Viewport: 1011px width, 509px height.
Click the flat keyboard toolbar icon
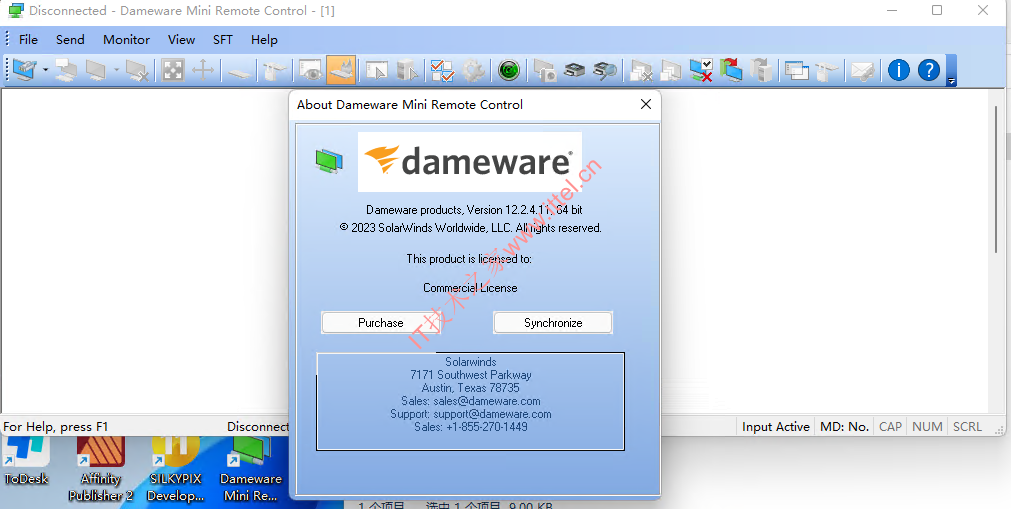[x=239, y=70]
